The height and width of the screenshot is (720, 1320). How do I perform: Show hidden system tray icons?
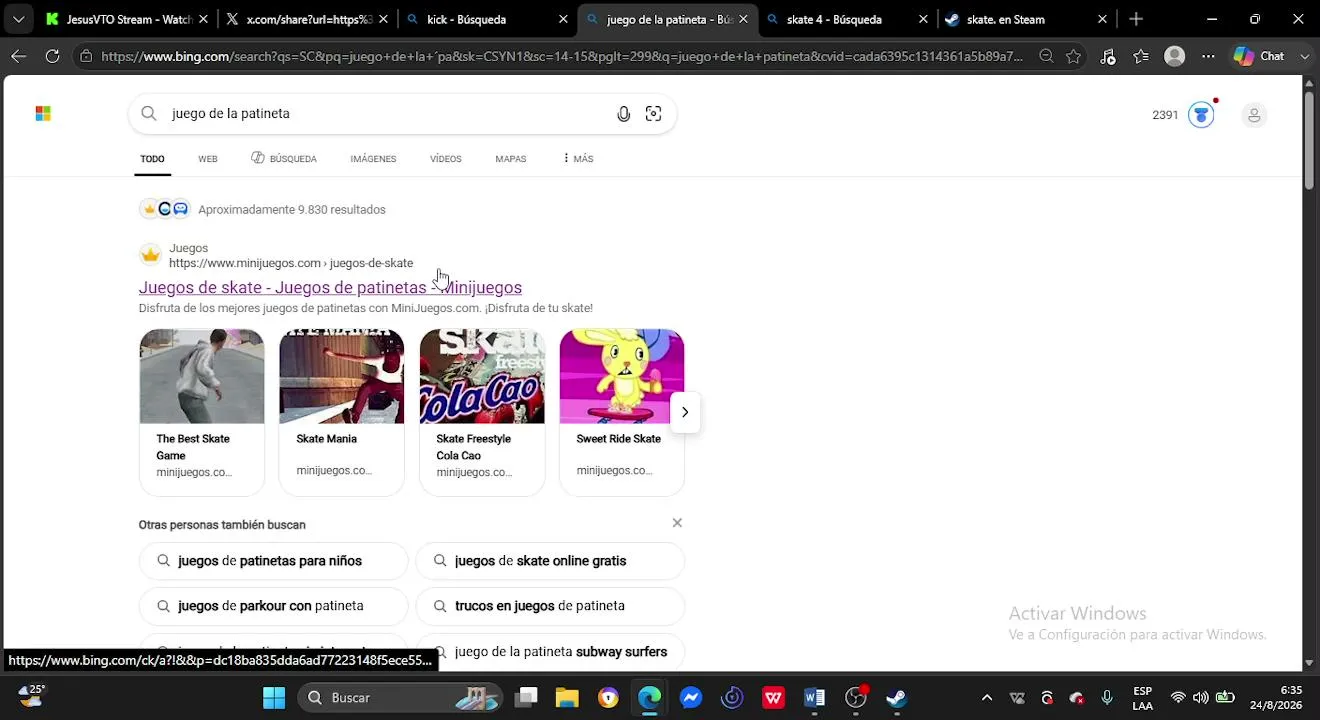[x=987, y=698]
